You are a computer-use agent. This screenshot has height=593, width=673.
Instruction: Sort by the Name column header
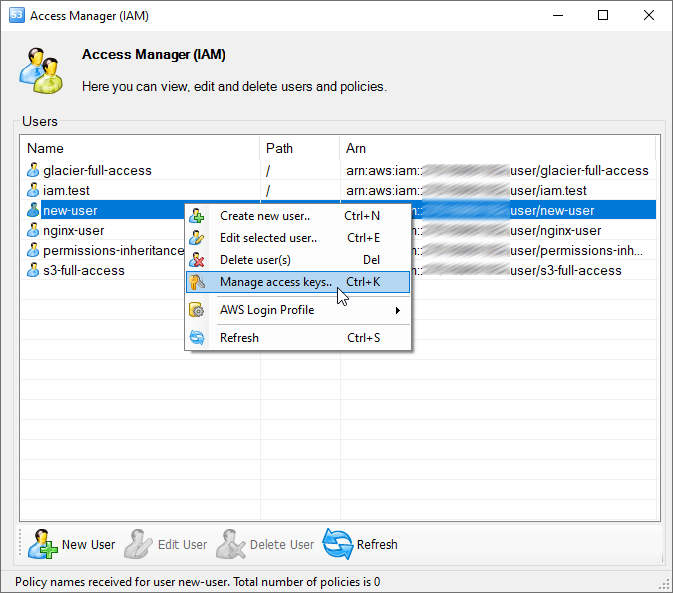[140, 148]
